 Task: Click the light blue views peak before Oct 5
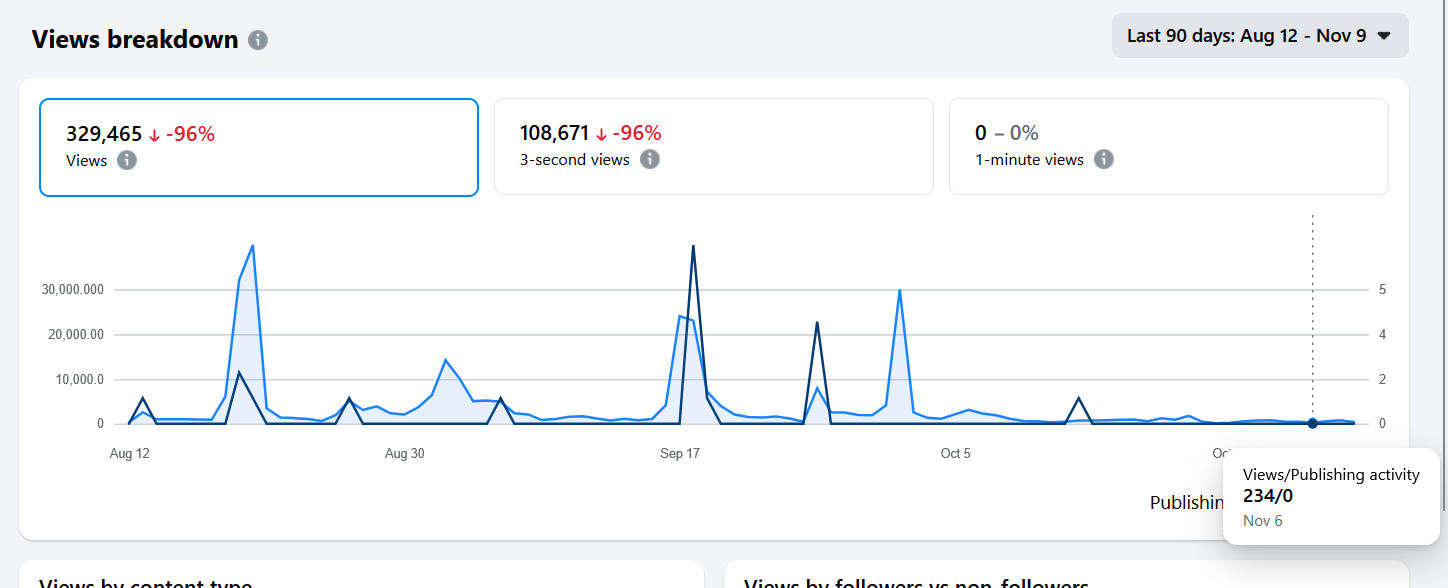coord(900,291)
